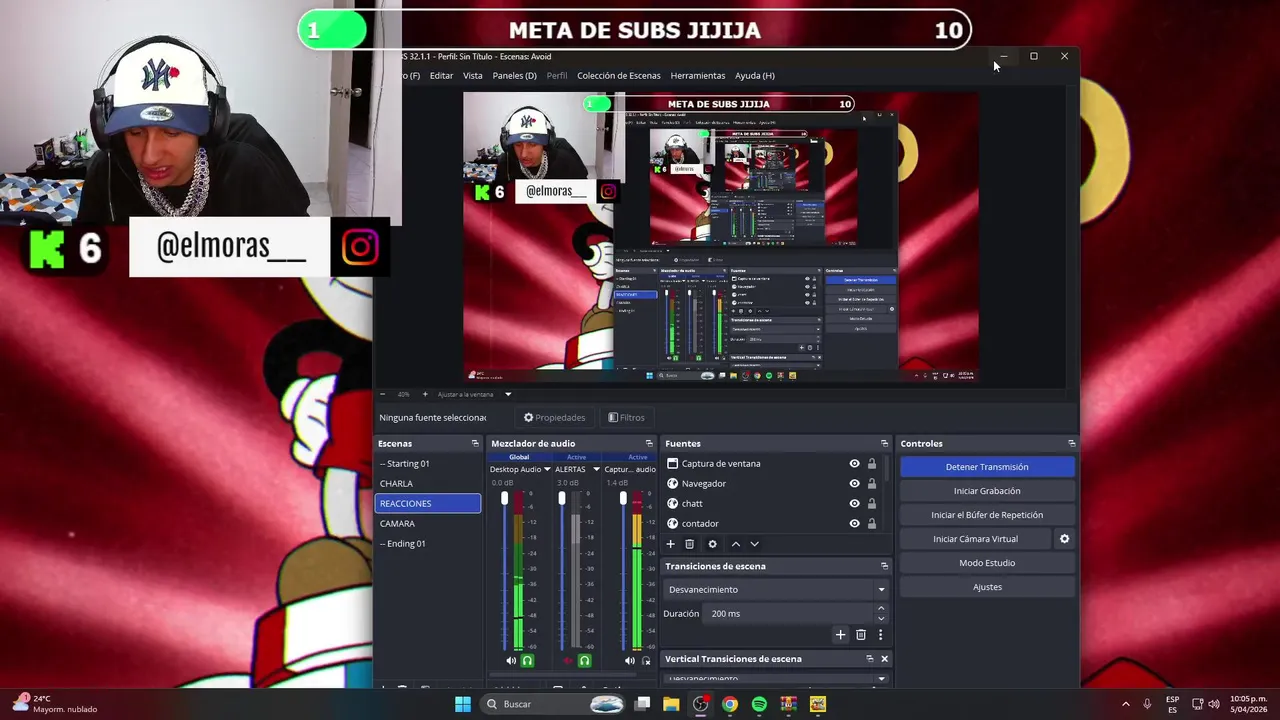Zoom in preview with plus icon
The width and height of the screenshot is (1280, 720).
(x=424, y=394)
